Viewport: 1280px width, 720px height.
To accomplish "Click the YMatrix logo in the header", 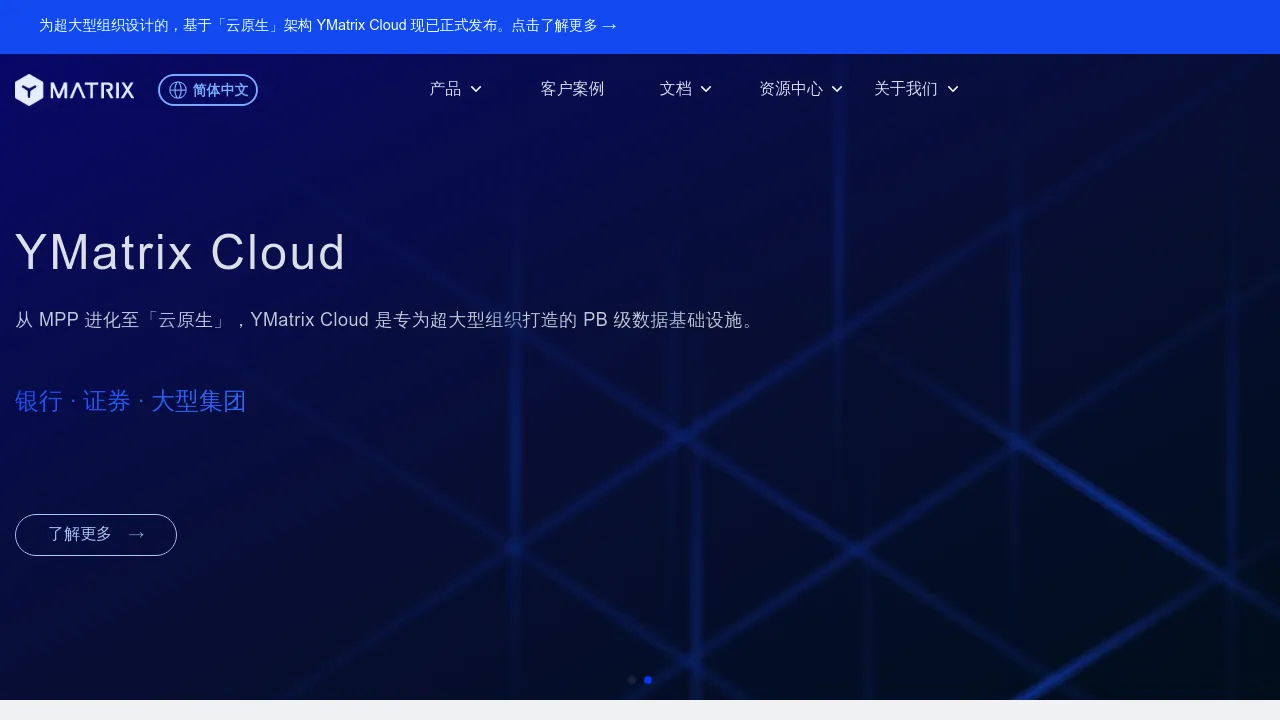I will [x=75, y=90].
